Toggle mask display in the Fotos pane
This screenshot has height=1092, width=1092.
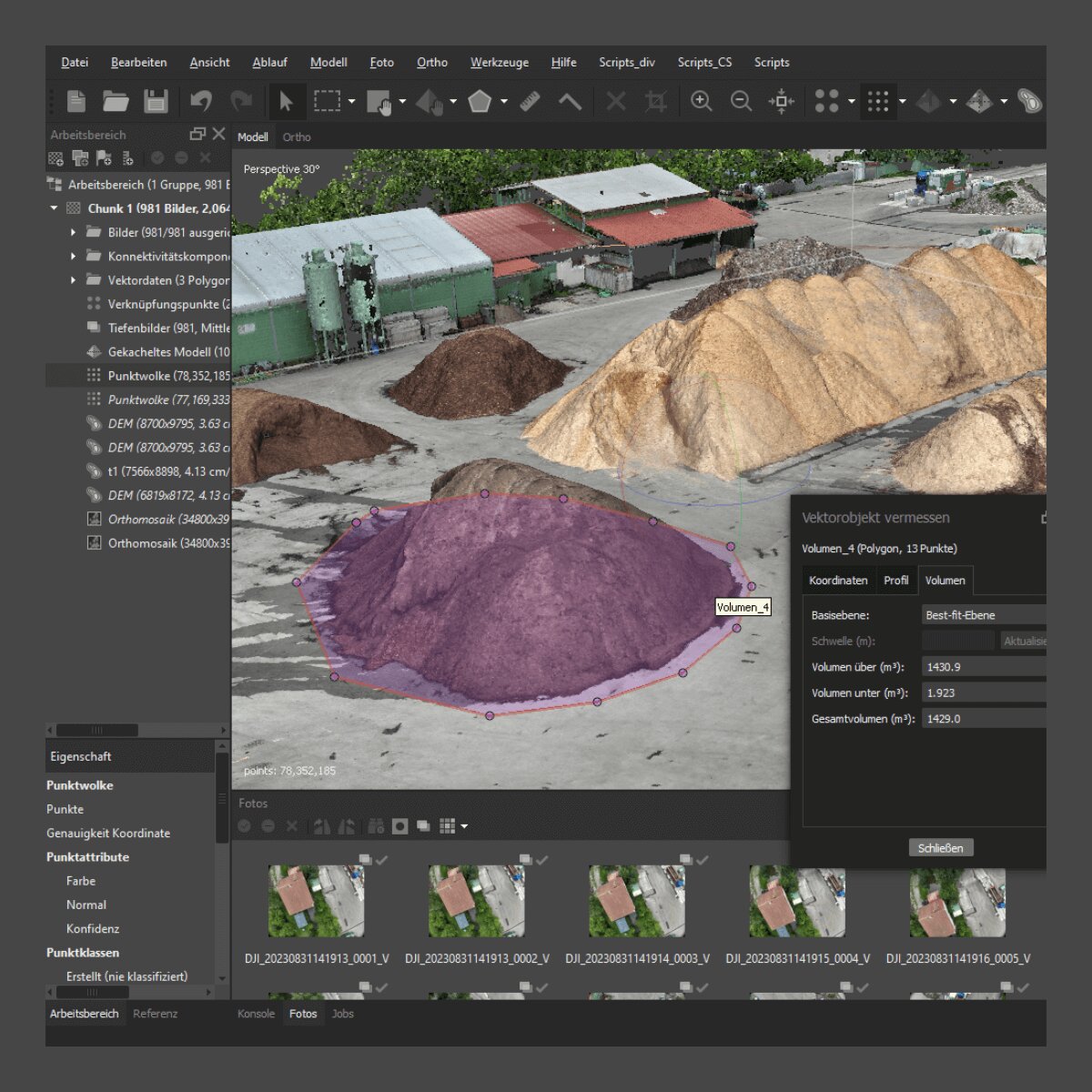tap(400, 826)
